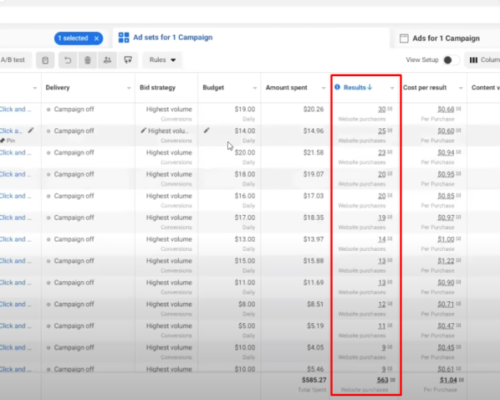Click the pencil icon before 'Highest volu...' bid strategy

coord(143,130)
